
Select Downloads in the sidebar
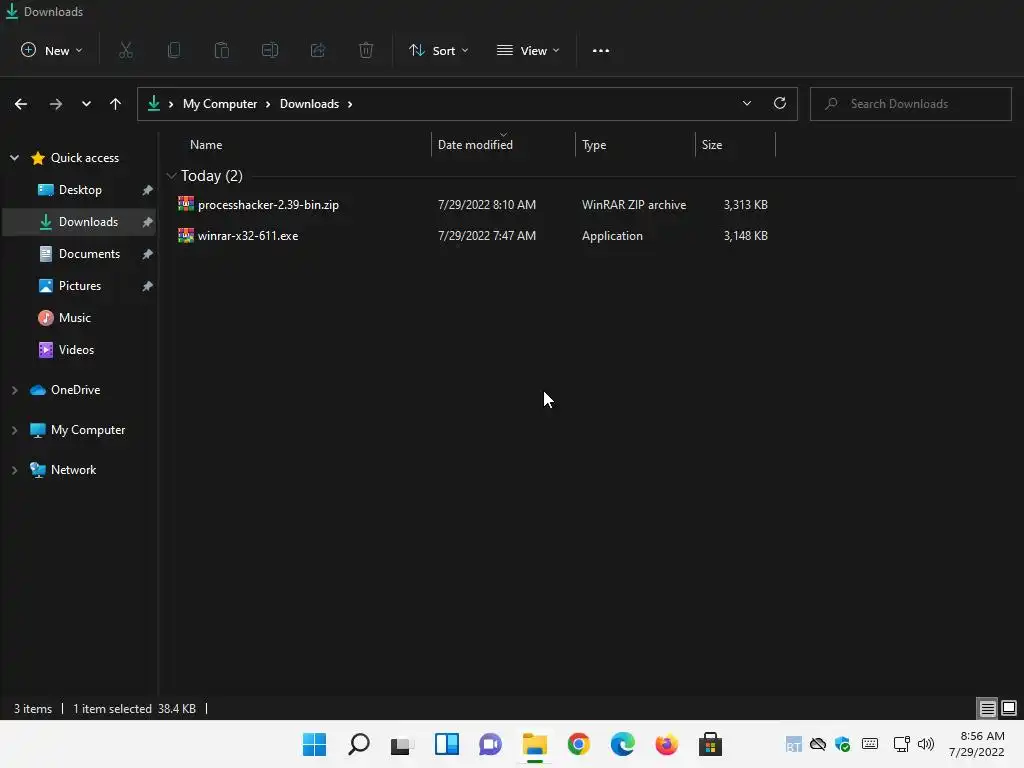point(80,222)
